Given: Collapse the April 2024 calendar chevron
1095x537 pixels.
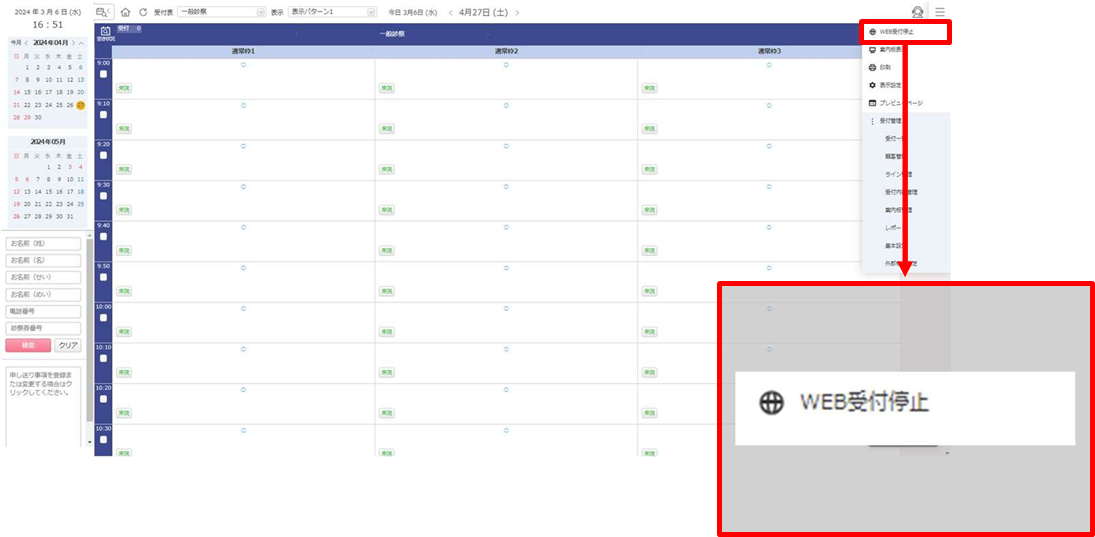Looking at the screenshot, I should pyautogui.click(x=81, y=43).
